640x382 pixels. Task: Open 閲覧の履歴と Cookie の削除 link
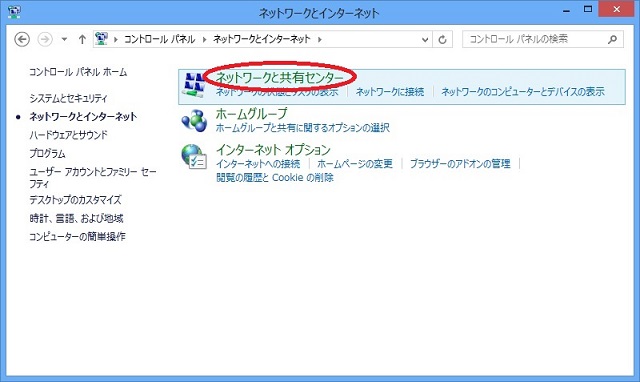pyautogui.click(x=275, y=178)
